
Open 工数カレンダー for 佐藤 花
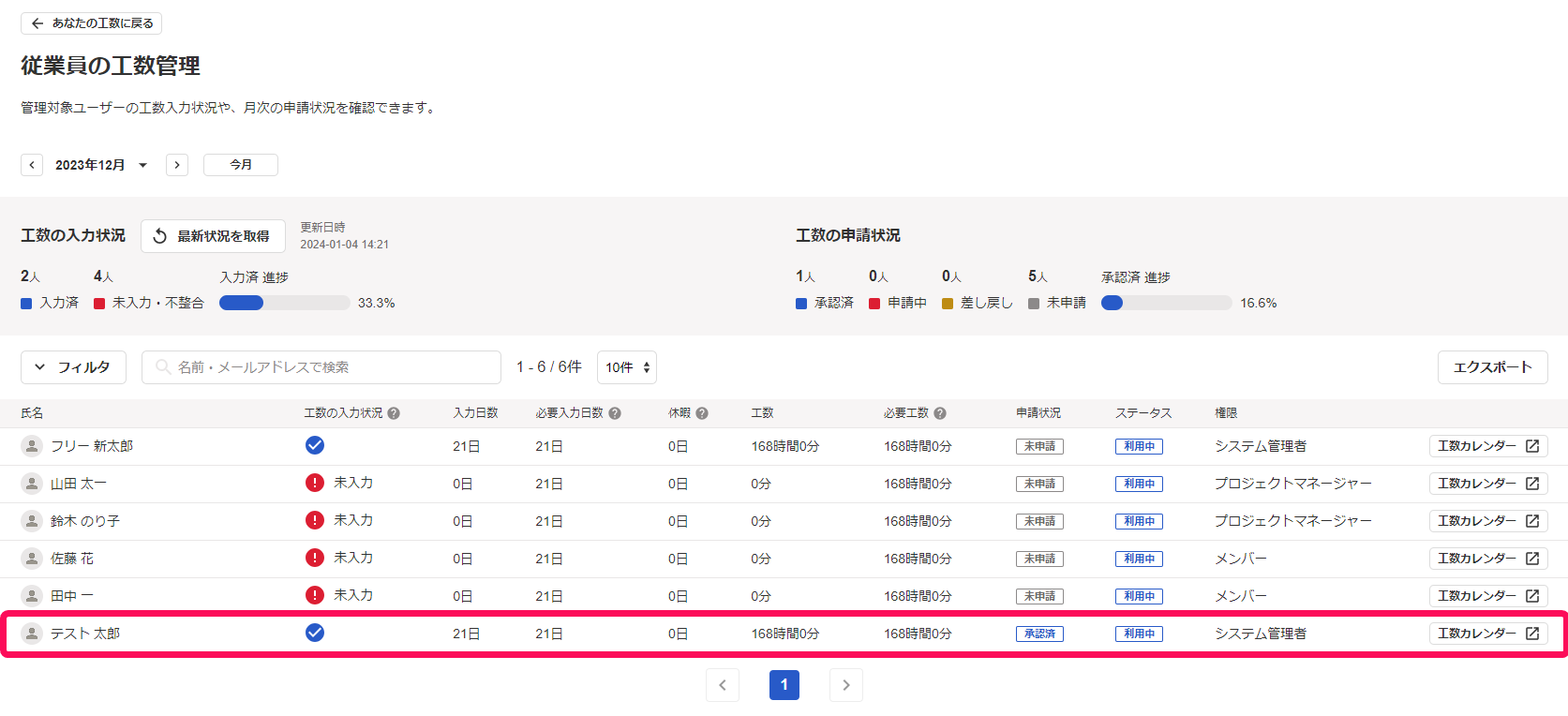1488,559
